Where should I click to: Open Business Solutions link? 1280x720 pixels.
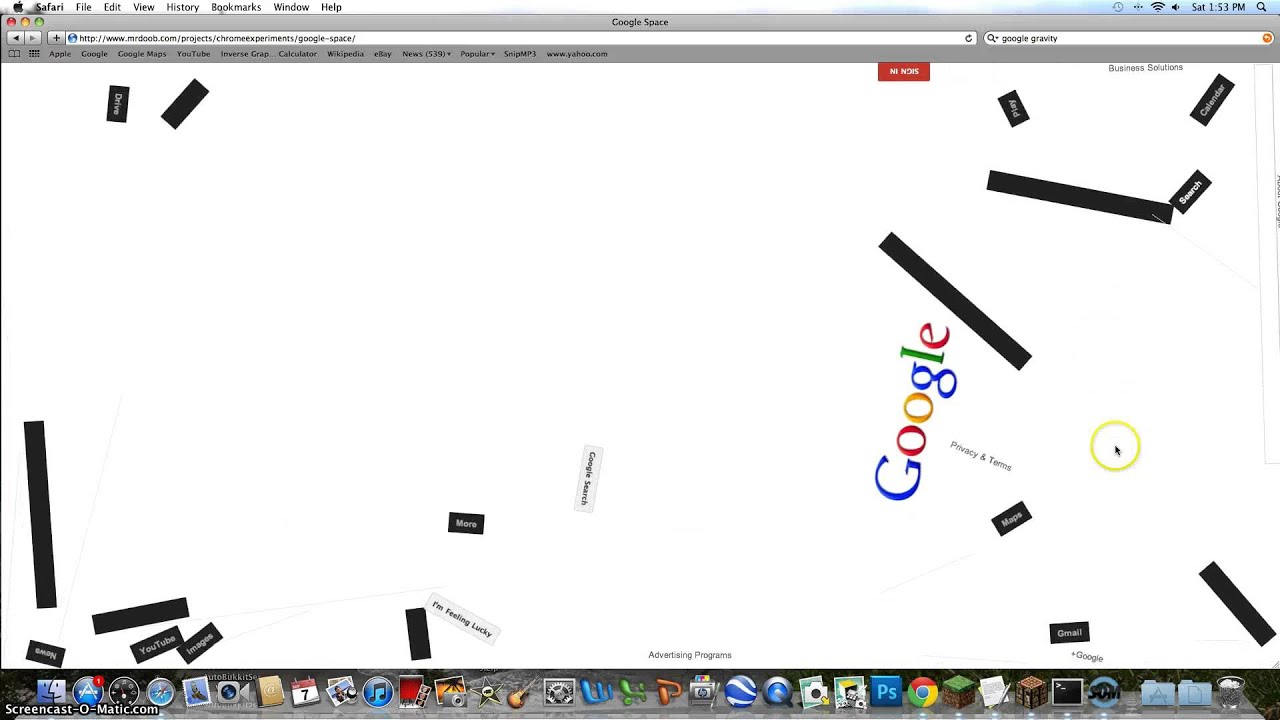pyautogui.click(x=1145, y=67)
